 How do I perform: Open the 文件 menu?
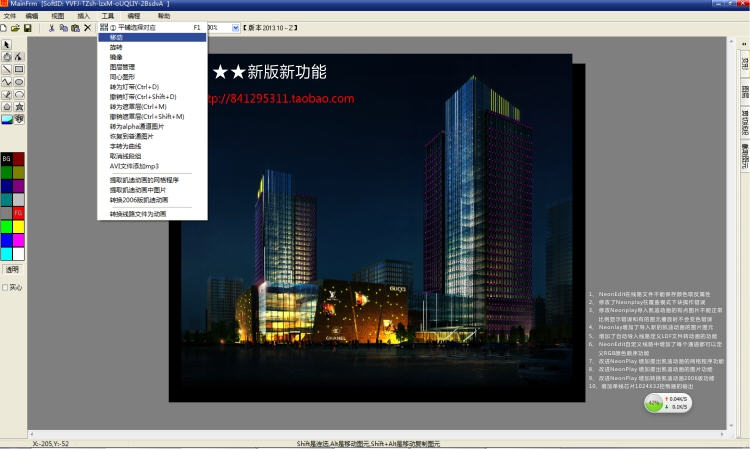pyautogui.click(x=10, y=16)
